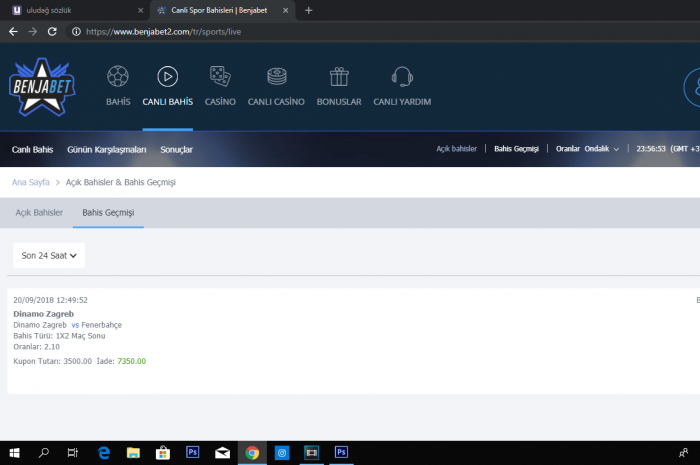700x465 pixels.
Task: Click the 23:56:53 clock display
Action: 651,149
